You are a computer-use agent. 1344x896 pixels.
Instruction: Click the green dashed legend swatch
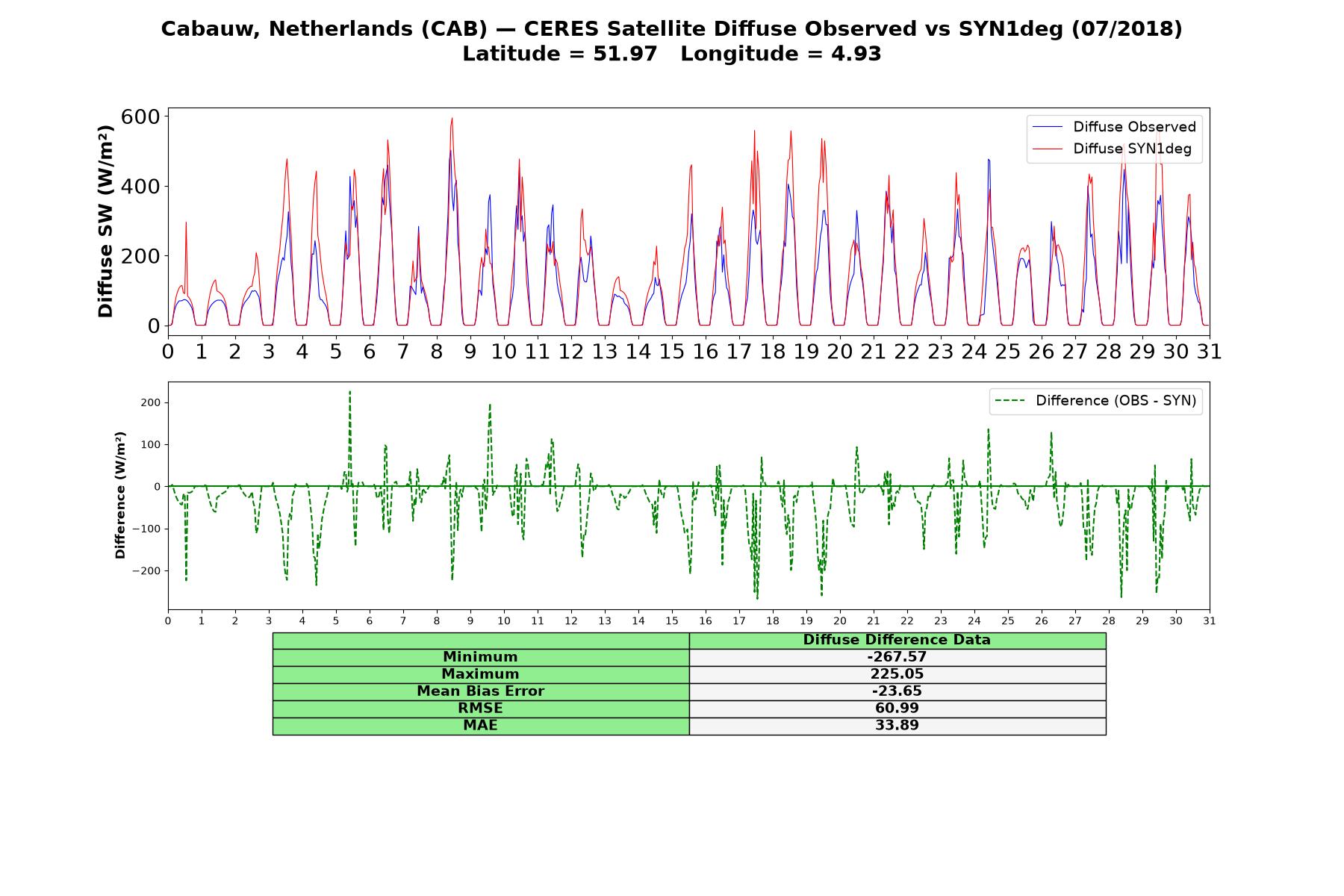[1010, 402]
